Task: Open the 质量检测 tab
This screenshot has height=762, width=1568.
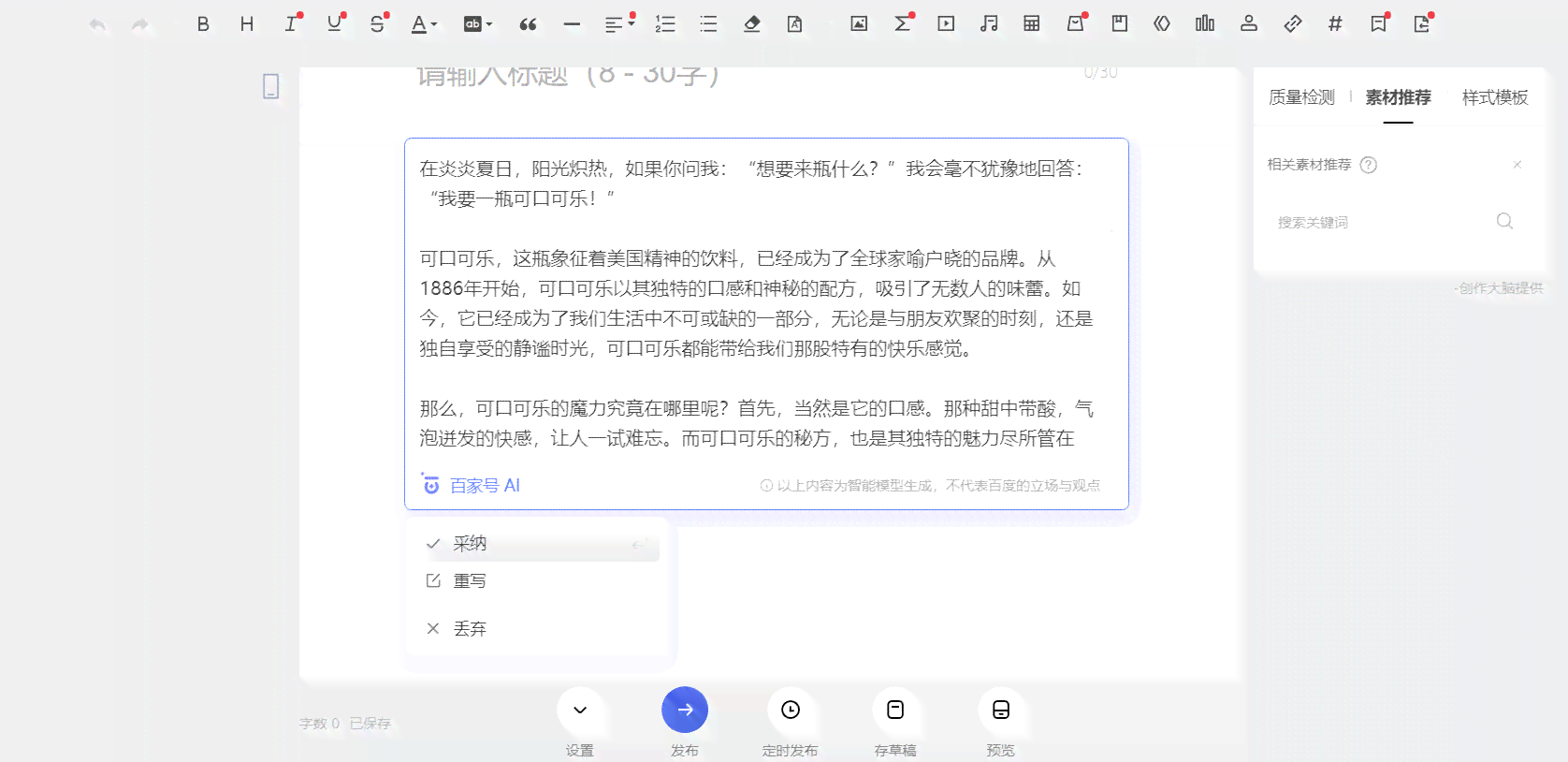Action: click(x=1301, y=97)
